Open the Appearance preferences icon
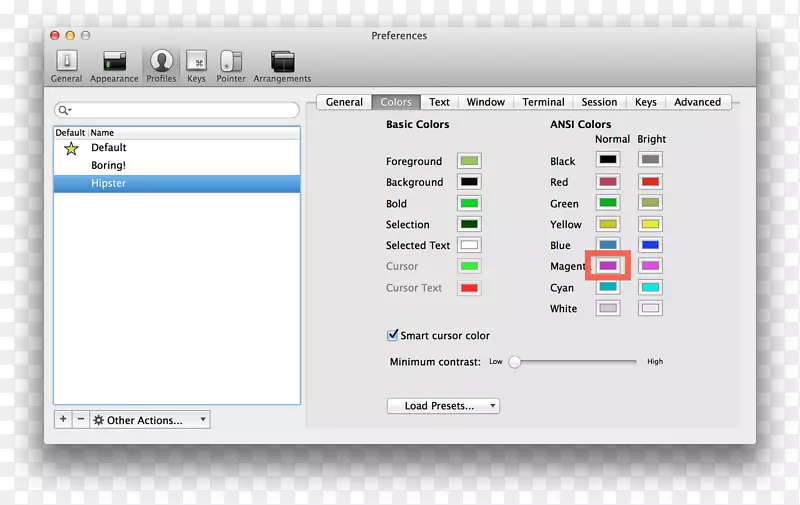 point(114,66)
